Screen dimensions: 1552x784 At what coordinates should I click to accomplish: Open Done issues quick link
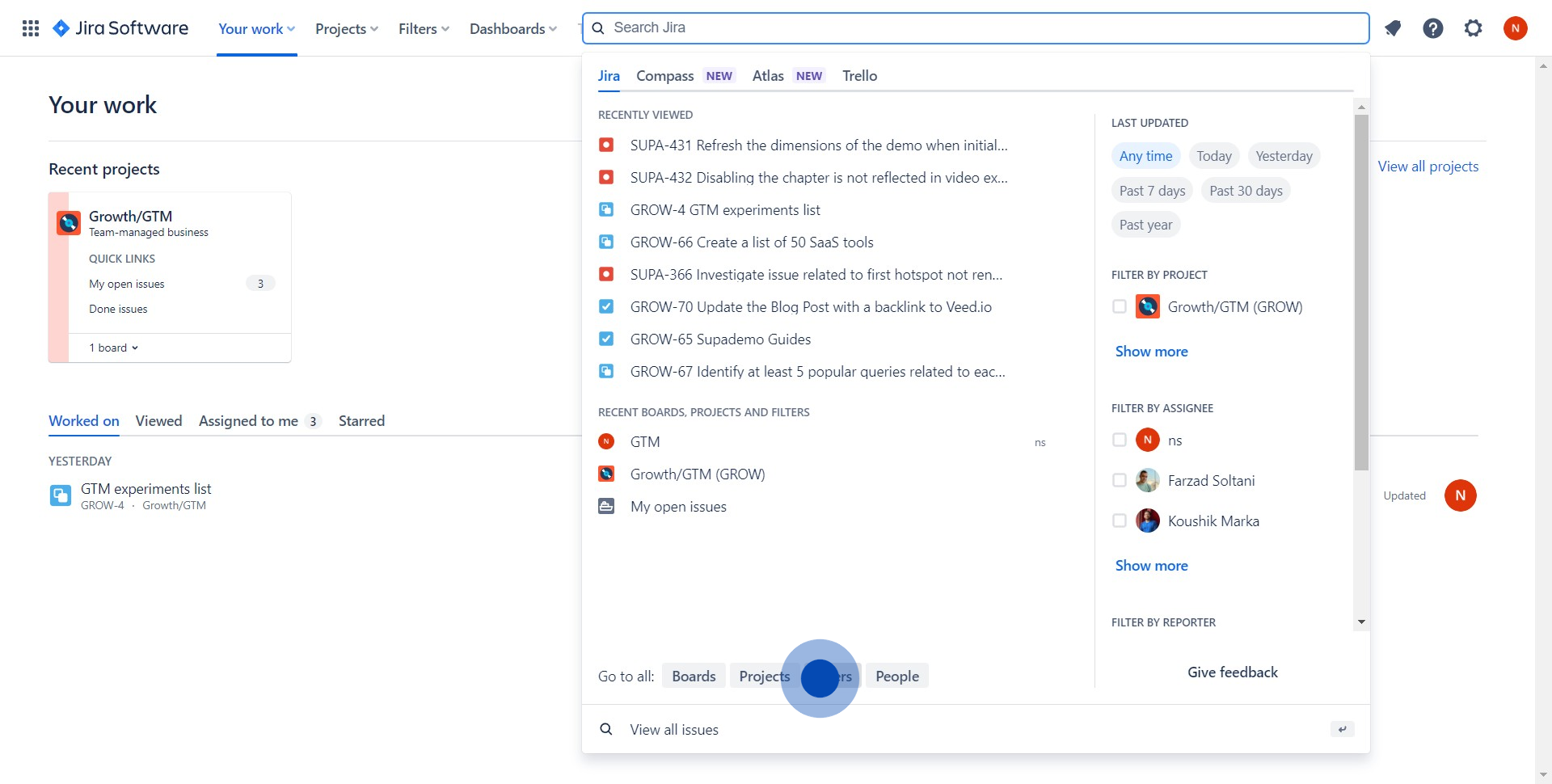(x=118, y=309)
